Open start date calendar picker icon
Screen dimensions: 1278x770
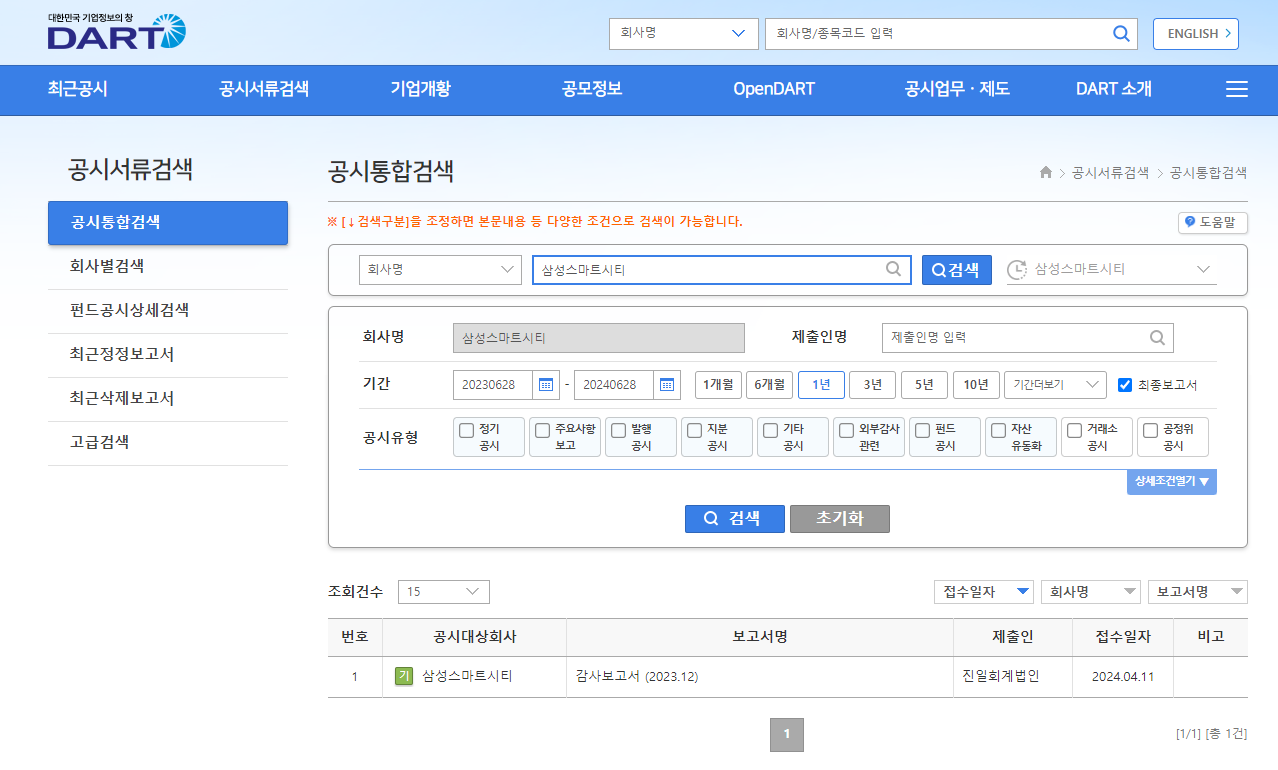click(546, 385)
